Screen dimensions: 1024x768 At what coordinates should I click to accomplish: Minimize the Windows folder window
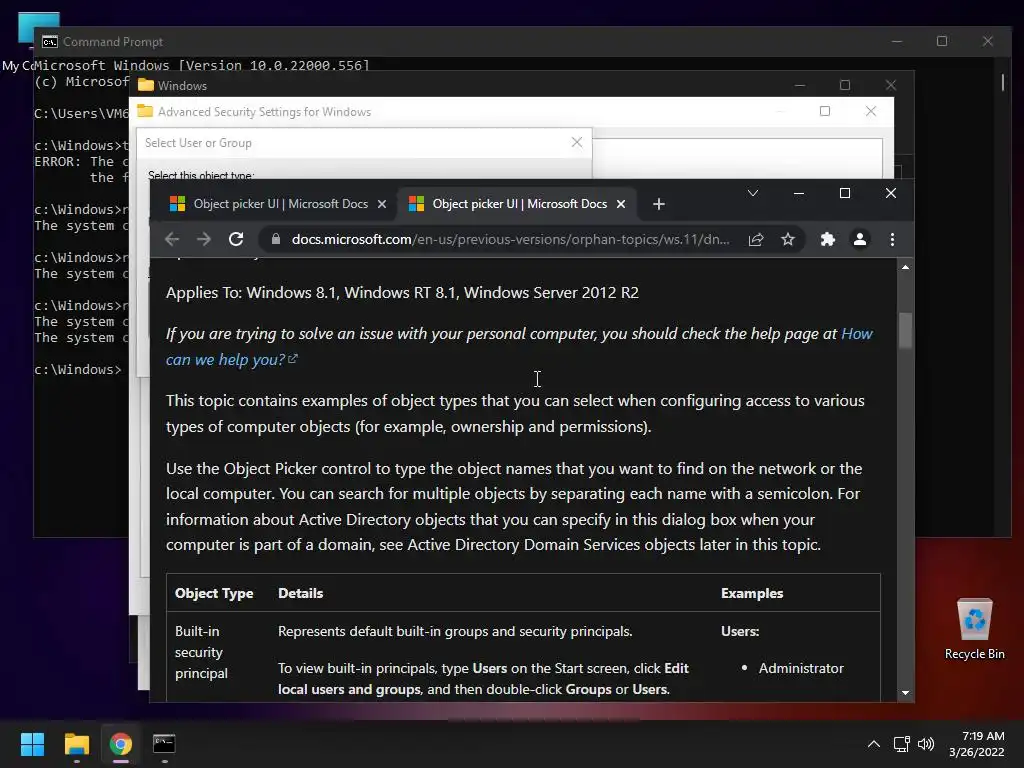click(799, 86)
